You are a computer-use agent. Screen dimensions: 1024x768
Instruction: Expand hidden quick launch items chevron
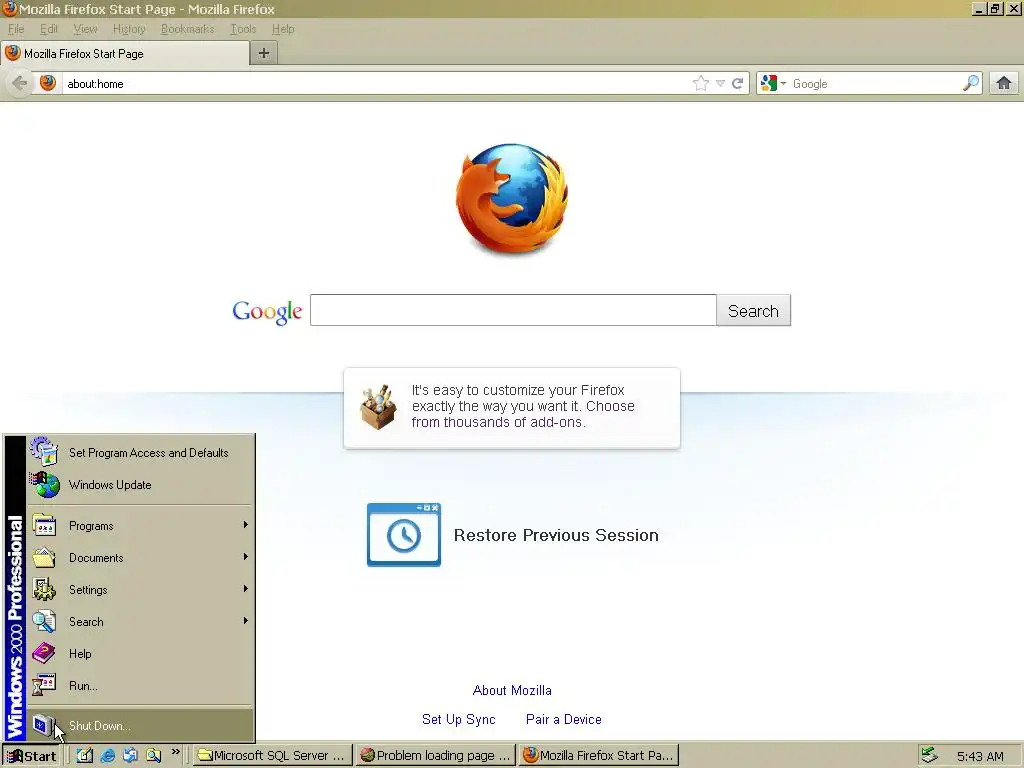click(175, 752)
